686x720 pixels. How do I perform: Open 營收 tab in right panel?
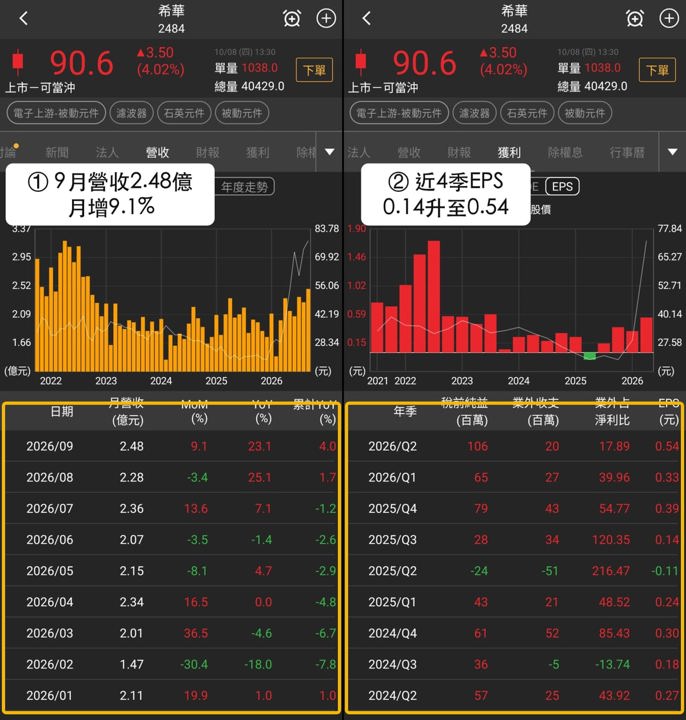click(x=409, y=152)
